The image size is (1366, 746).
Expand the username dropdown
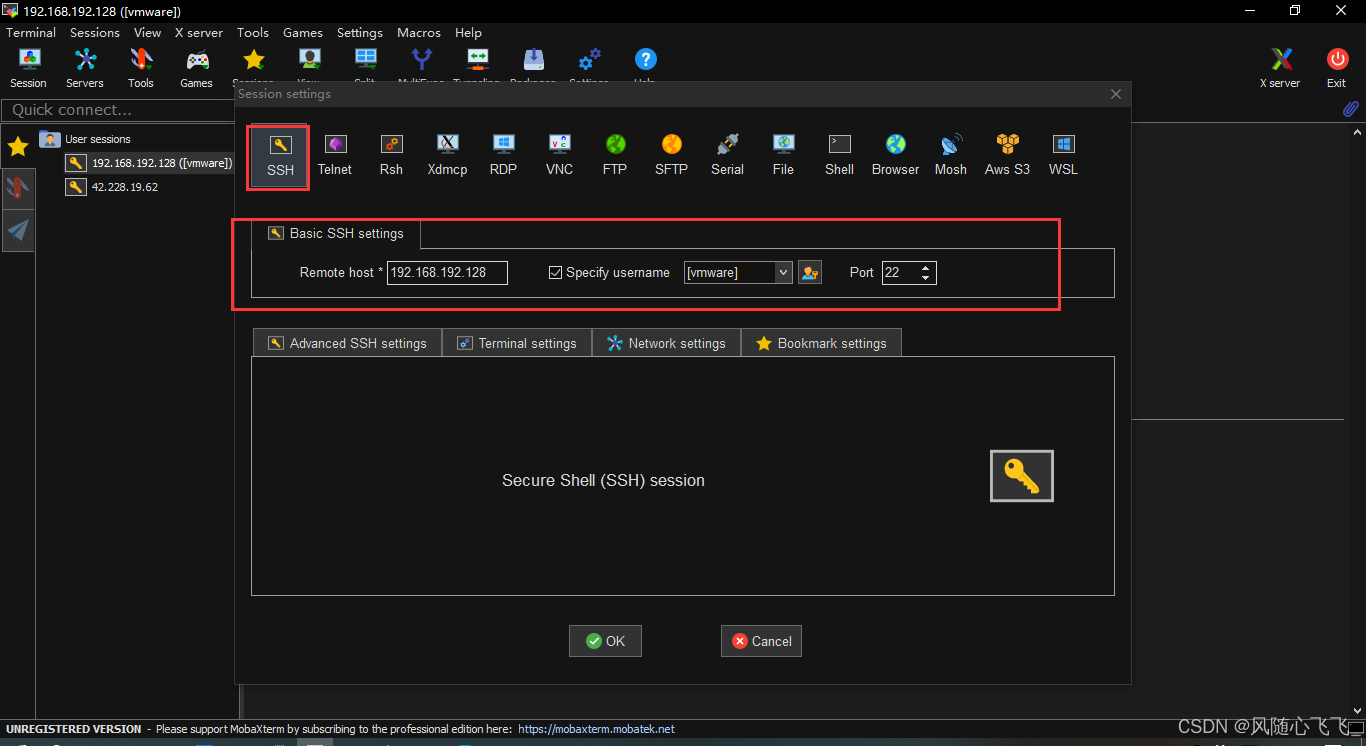point(783,272)
